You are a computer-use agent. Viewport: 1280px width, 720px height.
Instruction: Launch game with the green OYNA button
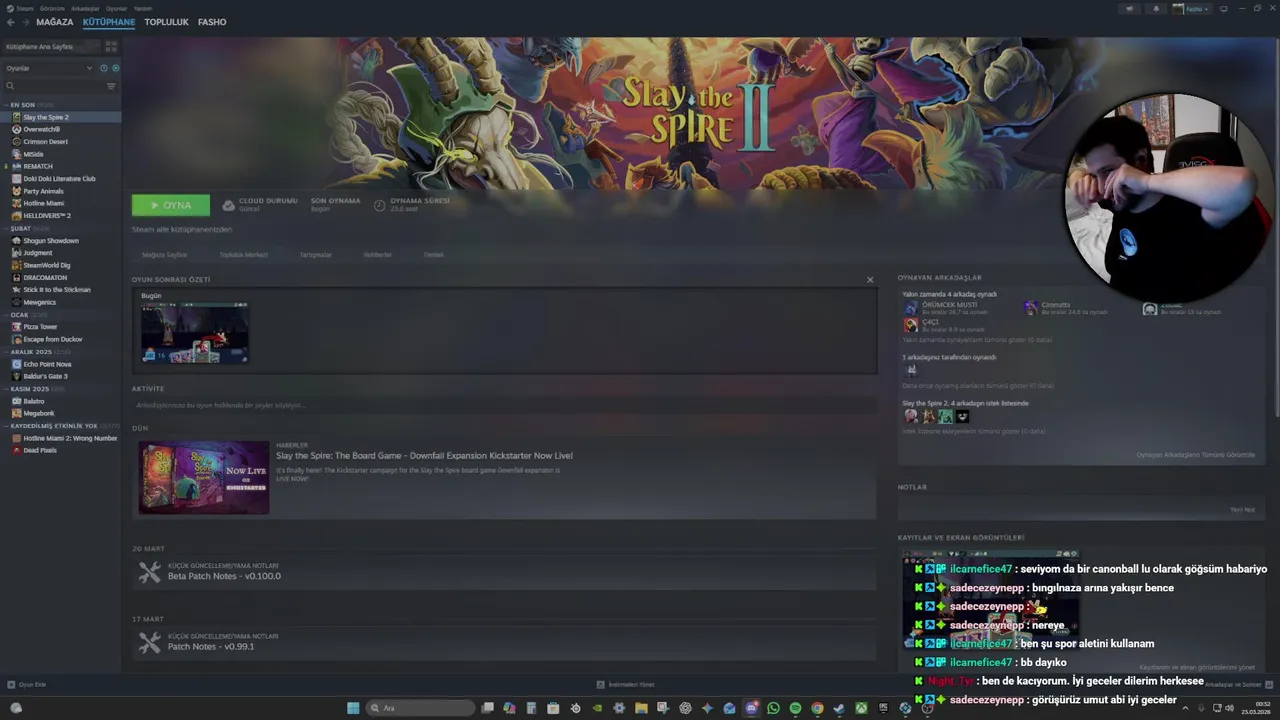[171, 205]
